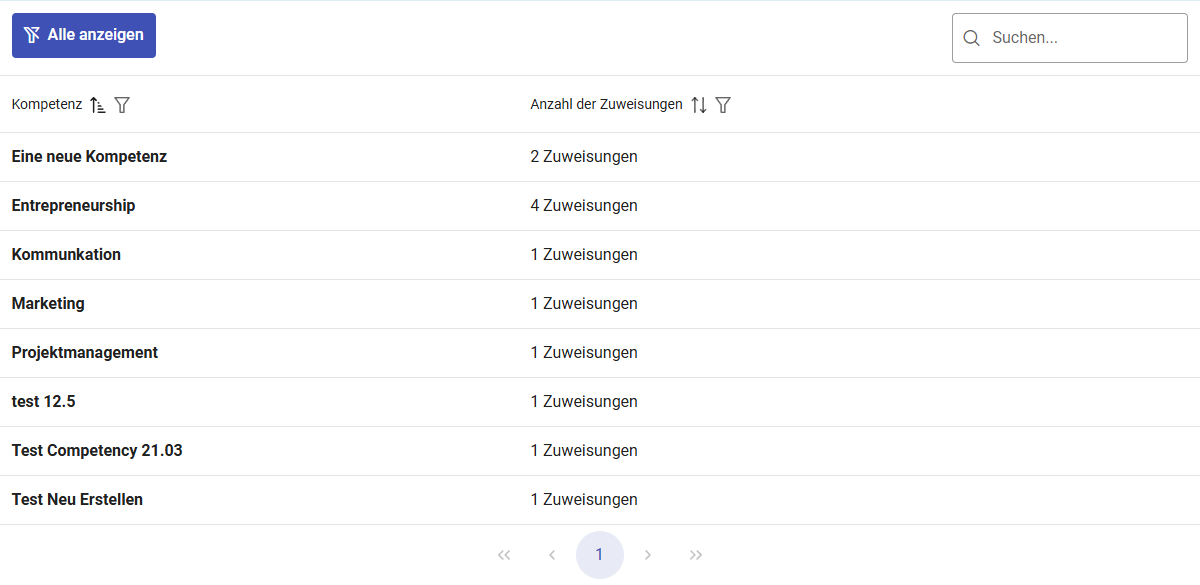Click the Test Competency 21.03 row

click(97, 451)
